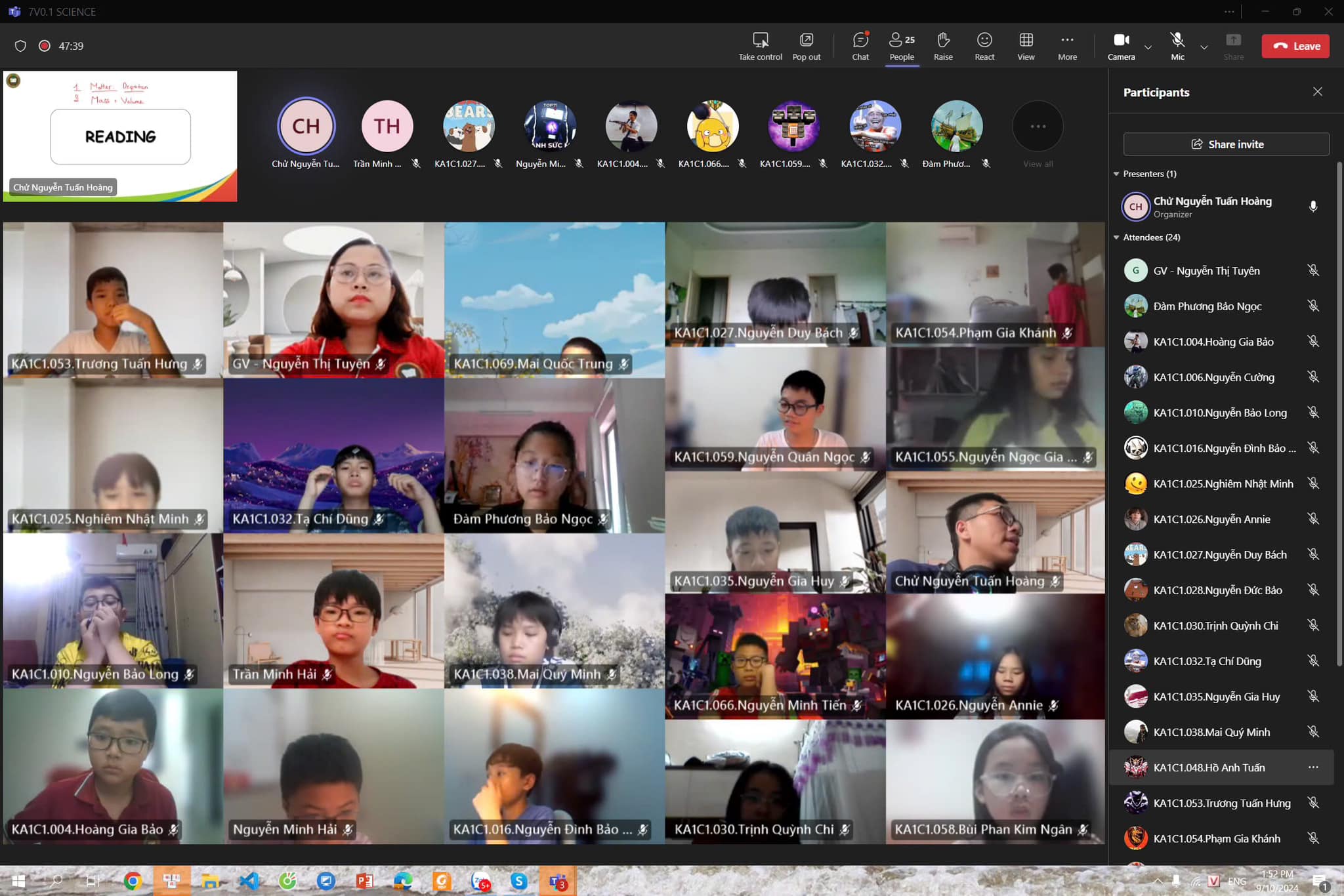This screenshot has width=1344, height=896.
Task: Open the More actions menu
Action: (1067, 46)
